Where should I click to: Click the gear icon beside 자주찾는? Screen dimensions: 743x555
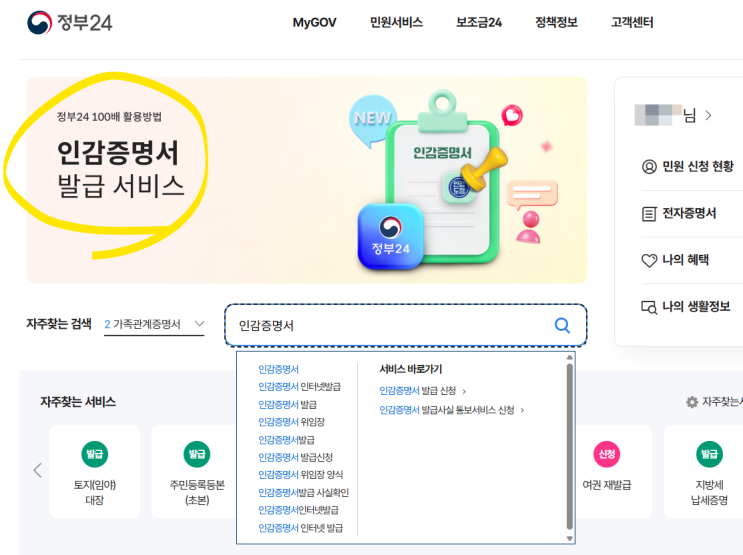[692, 402]
